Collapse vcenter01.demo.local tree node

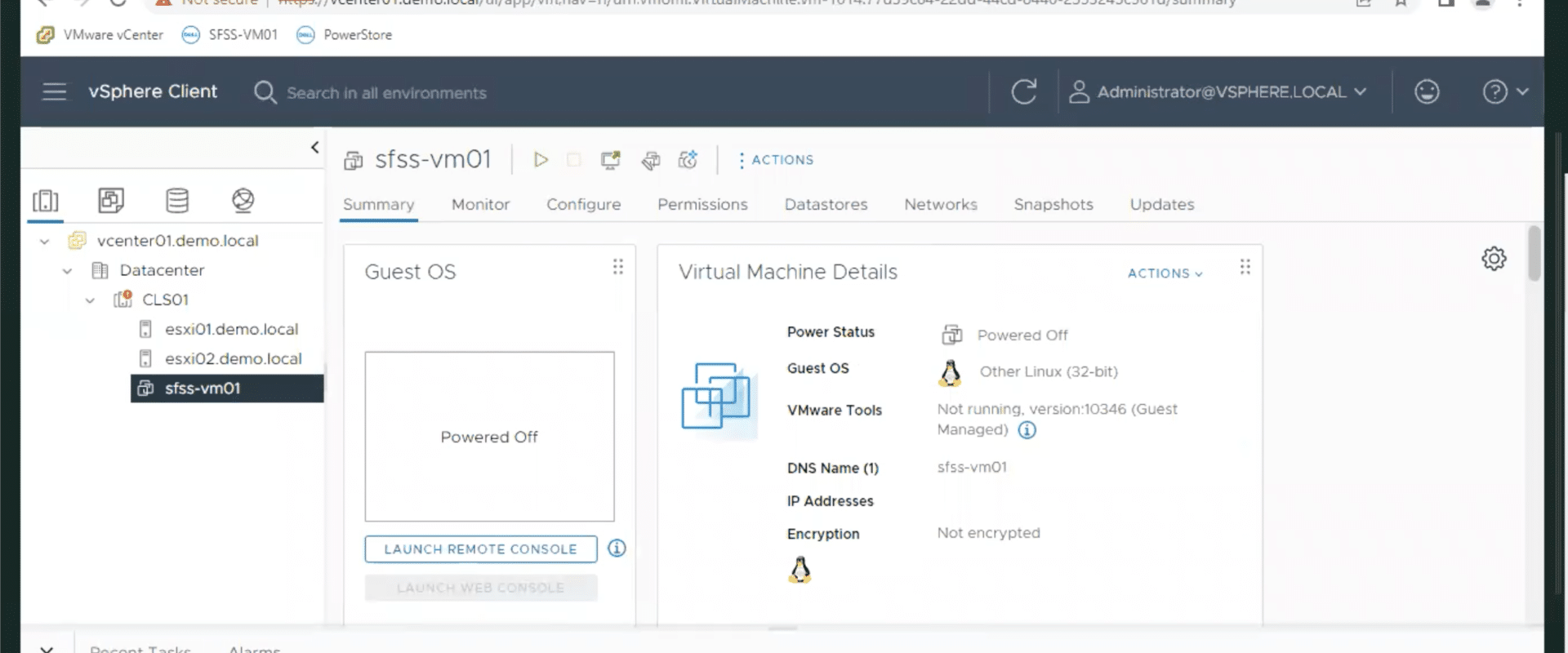click(x=45, y=242)
